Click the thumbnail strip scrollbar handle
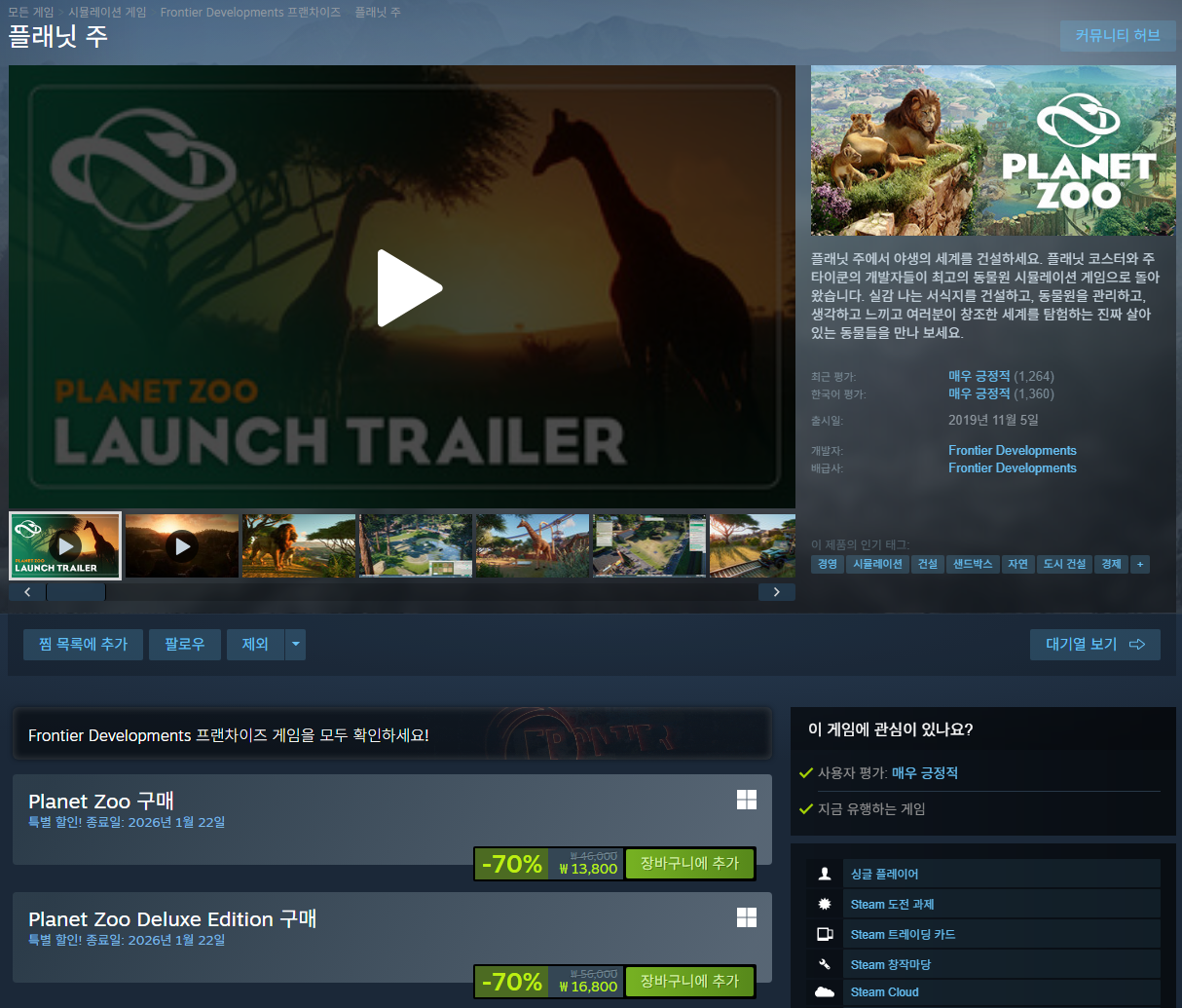The height and width of the screenshot is (1008, 1182). 76,592
